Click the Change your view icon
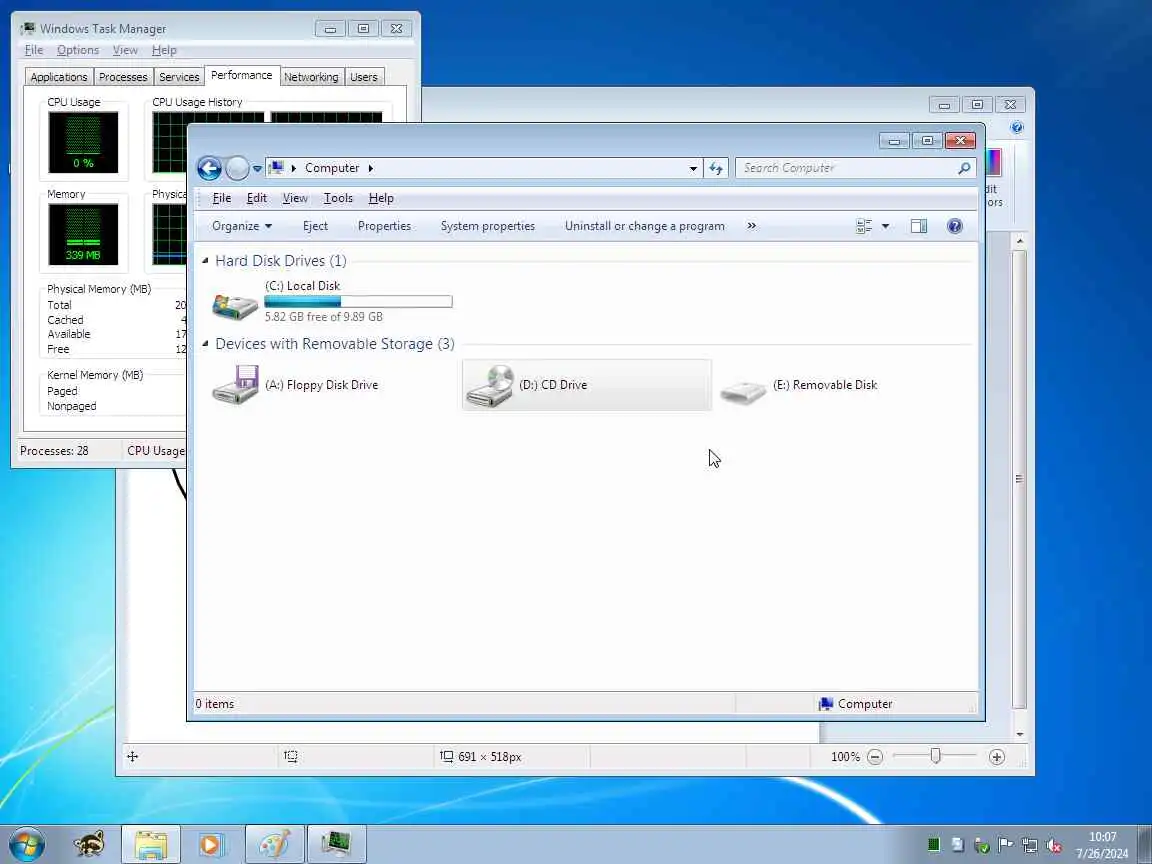Screen dimensions: 1152x864 [864, 226]
